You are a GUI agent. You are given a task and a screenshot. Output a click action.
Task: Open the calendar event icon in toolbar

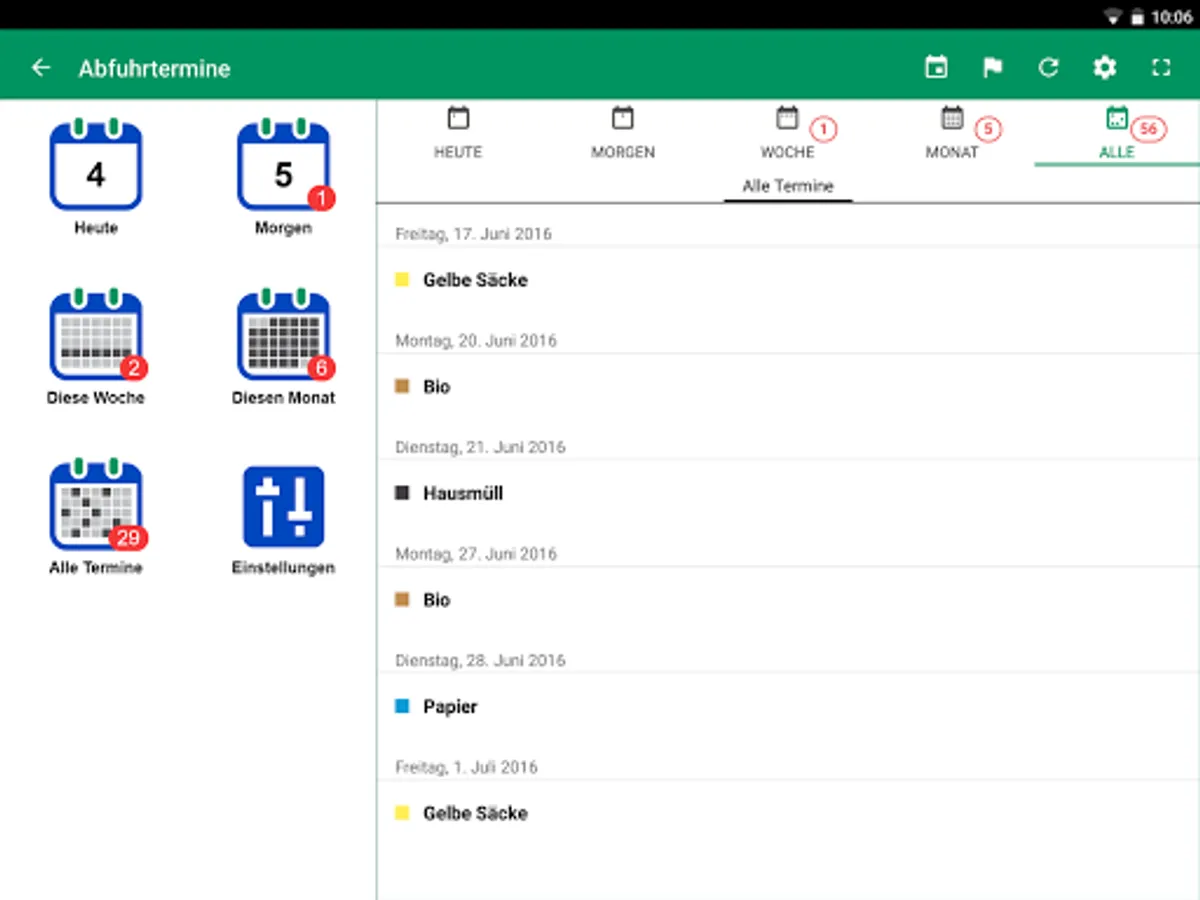(x=936, y=68)
